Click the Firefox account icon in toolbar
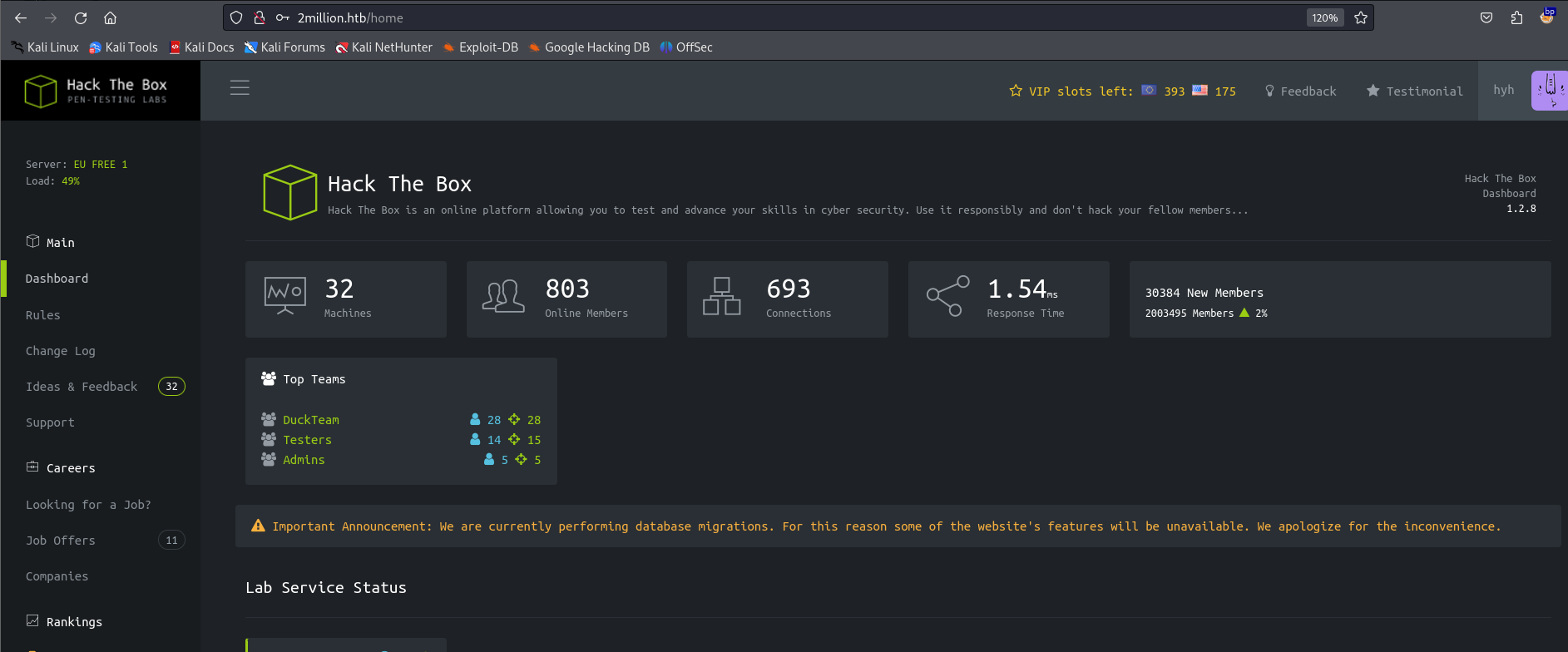Screen dimensions: 1568x652 [1547, 17]
